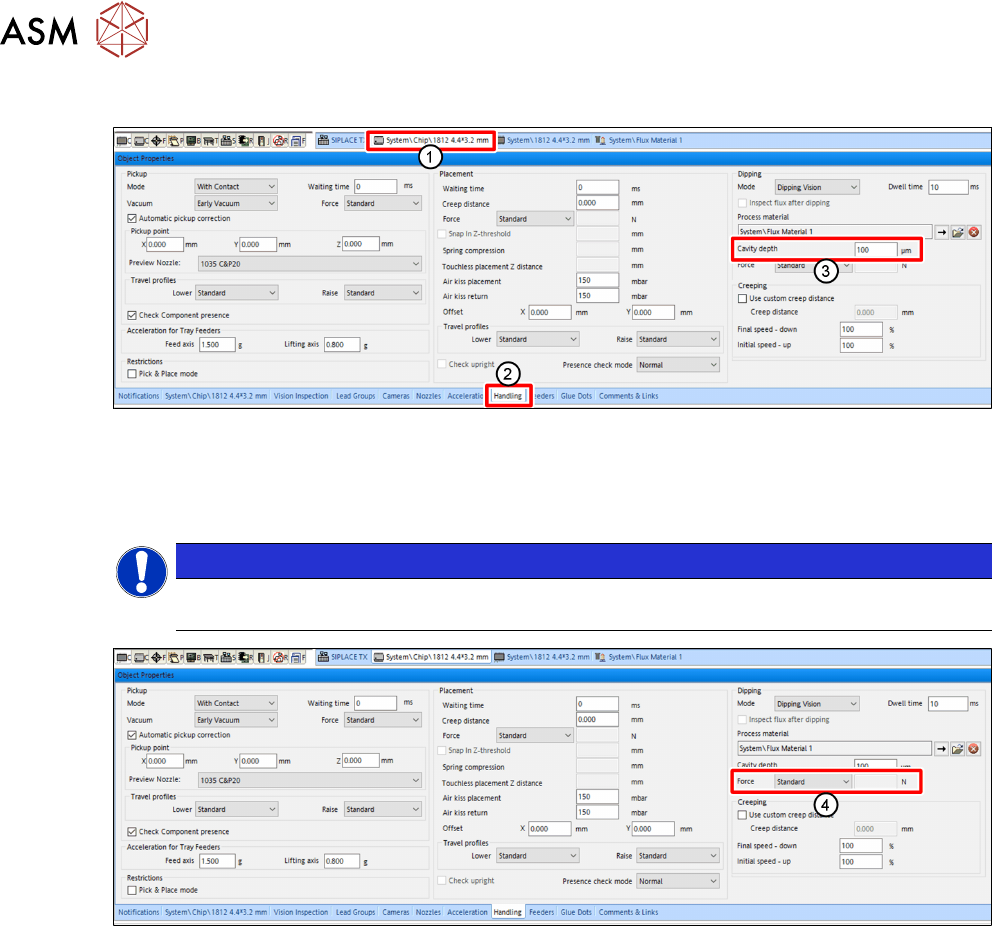Open Vacuum 'Early Vacuum' dropdown in upper screenshot
992x926 pixels.
[236, 204]
